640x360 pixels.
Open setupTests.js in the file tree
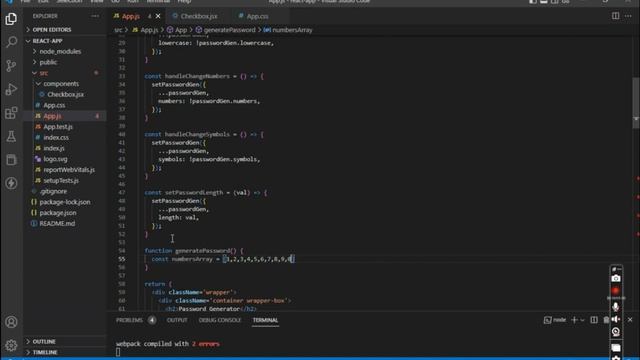click(x=61, y=180)
